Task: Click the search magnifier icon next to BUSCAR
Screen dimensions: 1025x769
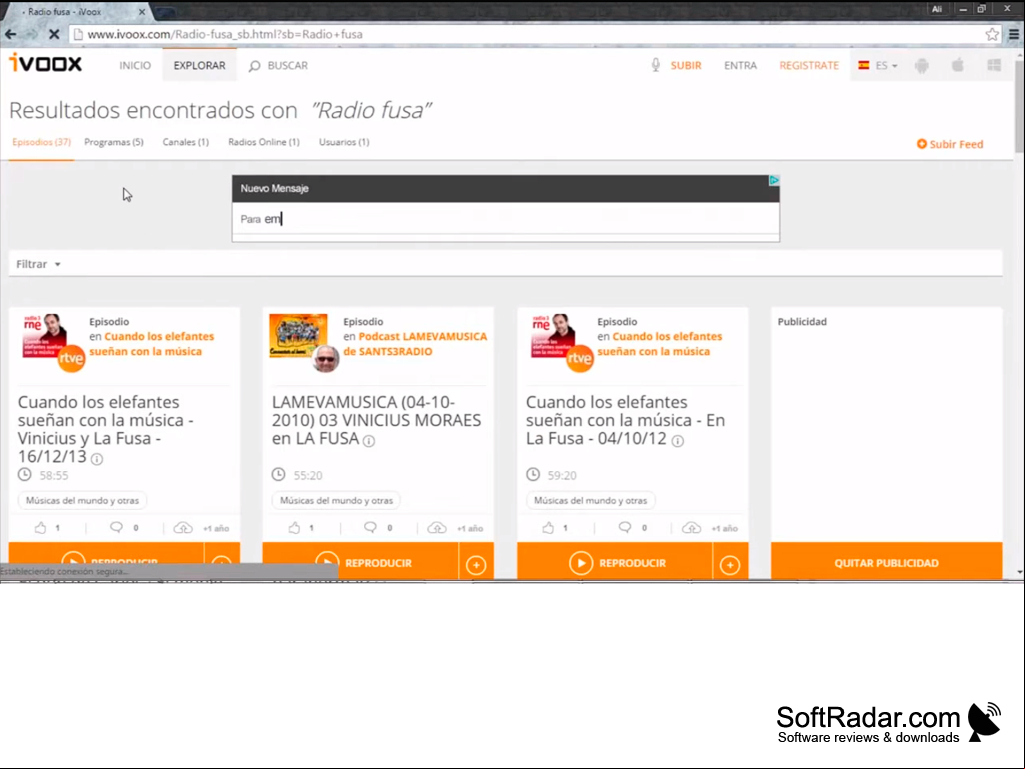Action: click(x=254, y=65)
